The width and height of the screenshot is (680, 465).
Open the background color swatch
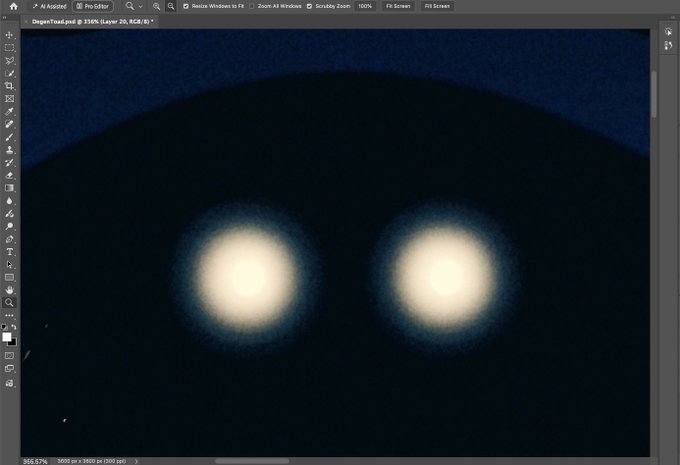tap(13, 343)
